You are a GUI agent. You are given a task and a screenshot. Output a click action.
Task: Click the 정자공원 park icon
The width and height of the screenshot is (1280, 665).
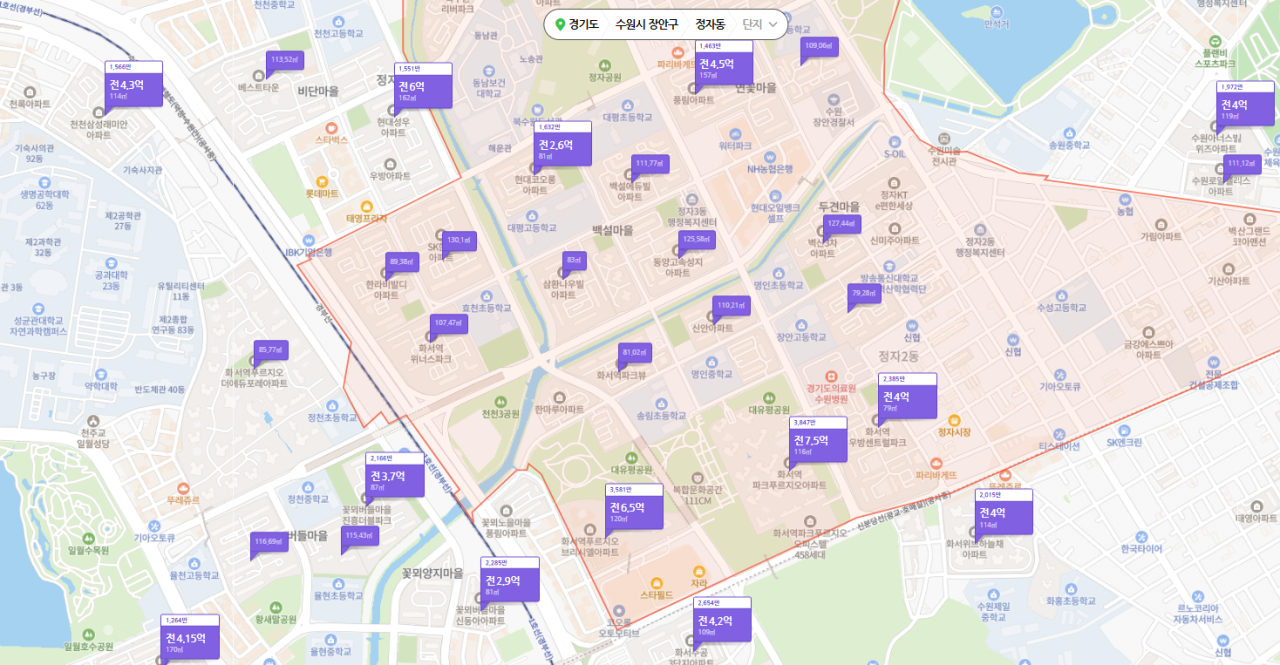click(605, 63)
